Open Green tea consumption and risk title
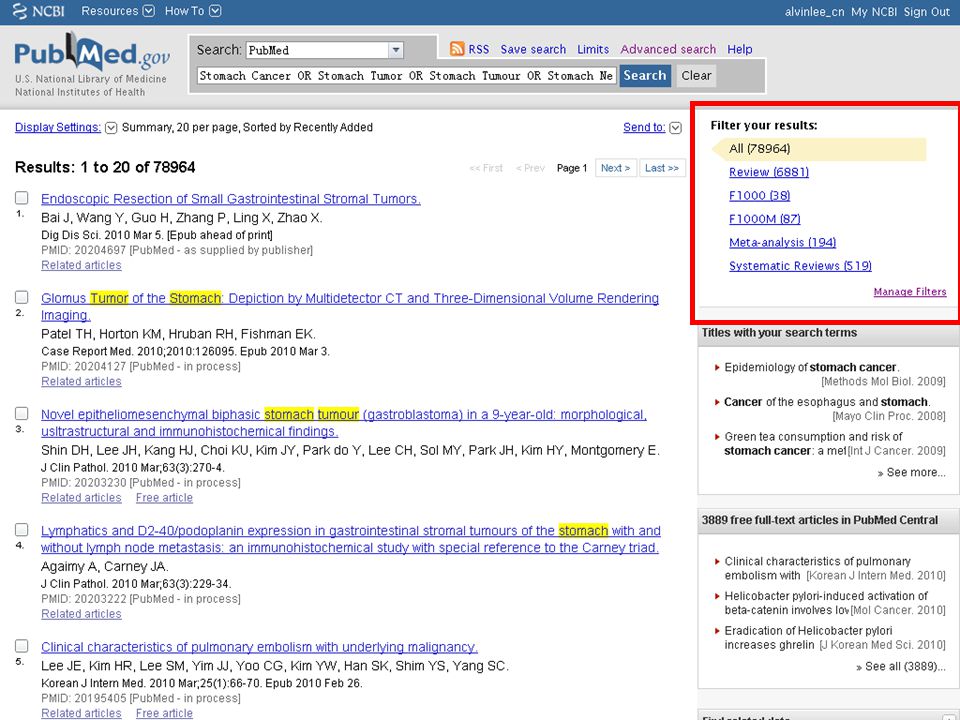This screenshot has width=960, height=720. (814, 444)
